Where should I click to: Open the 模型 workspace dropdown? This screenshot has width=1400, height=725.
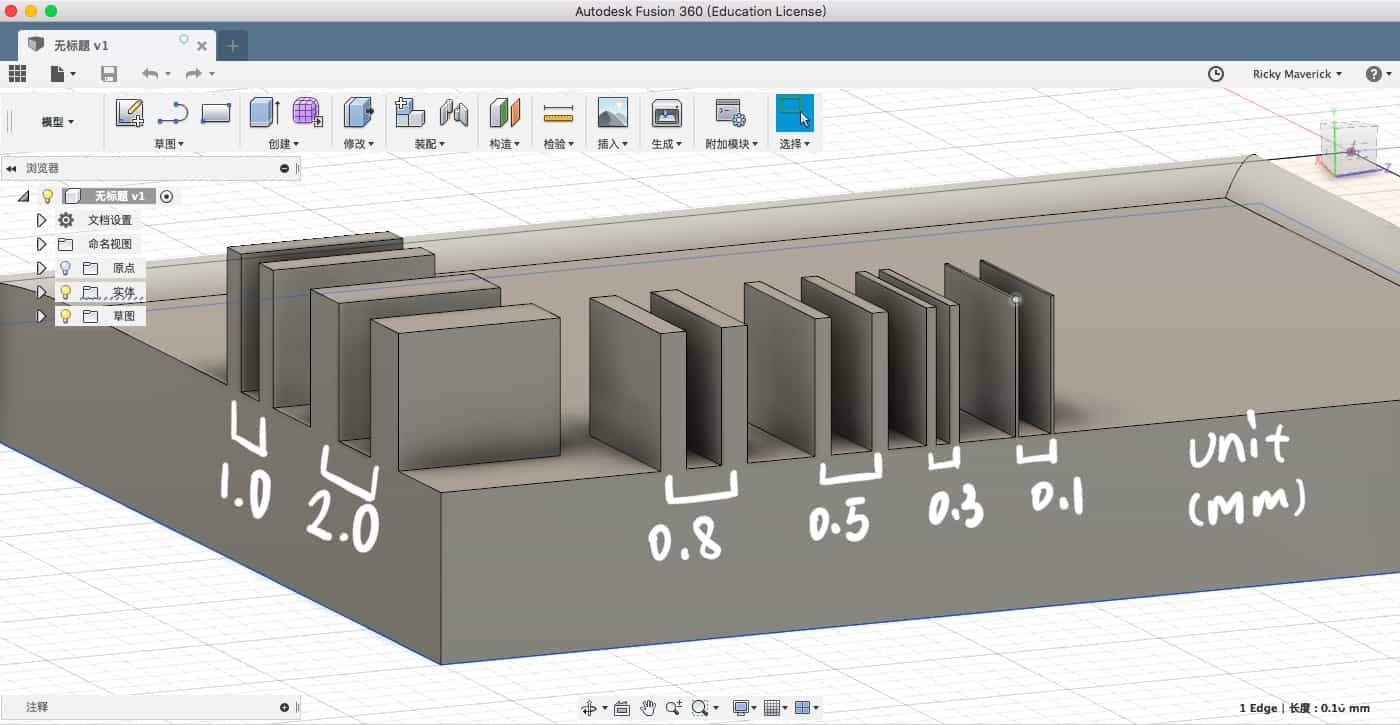57,122
